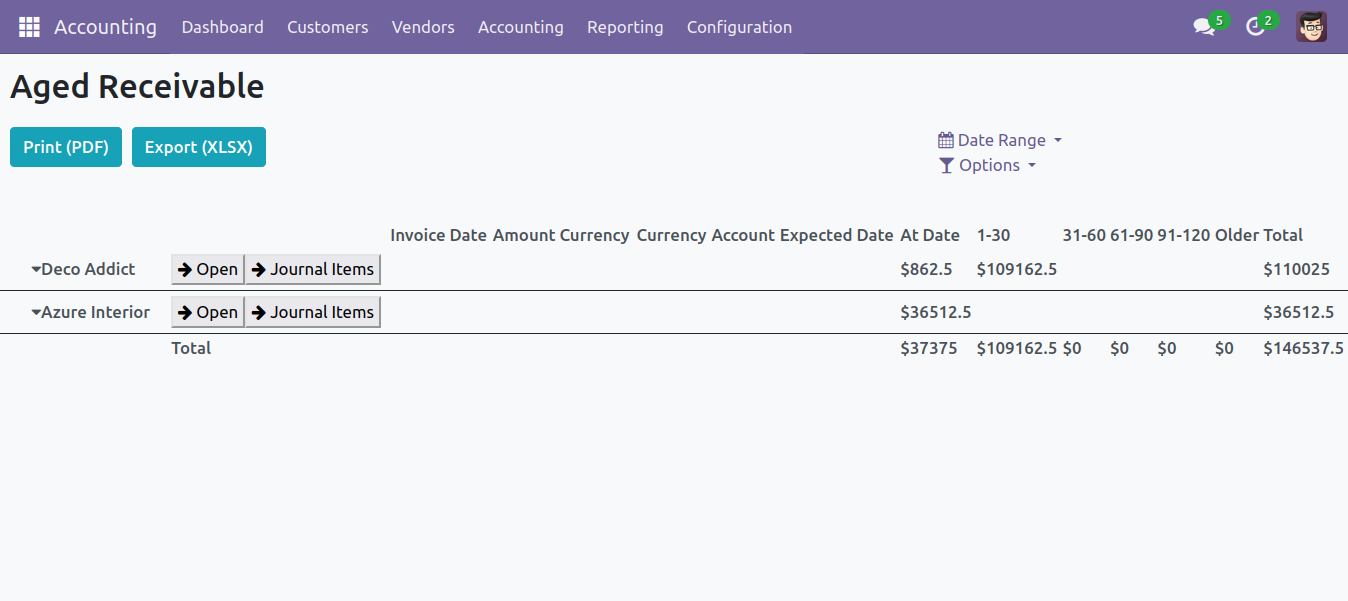Open the Customers menu
This screenshot has width=1348, height=601.
[327, 27]
